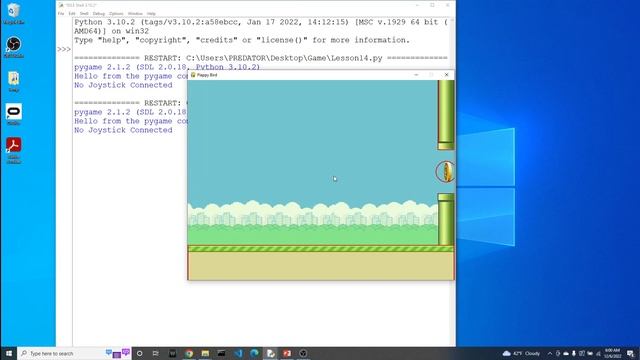Open the Windows Start menu
640x360 pixels.
[x=9, y=353]
